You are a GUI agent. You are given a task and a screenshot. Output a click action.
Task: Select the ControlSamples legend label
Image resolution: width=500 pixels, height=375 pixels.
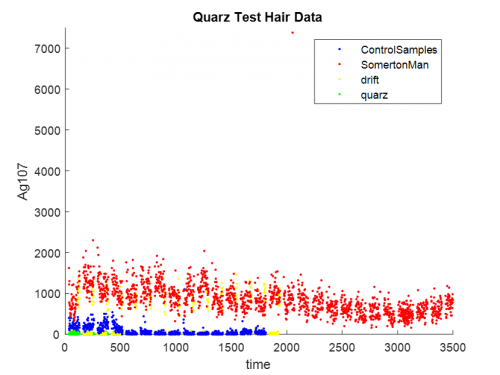coord(399,50)
